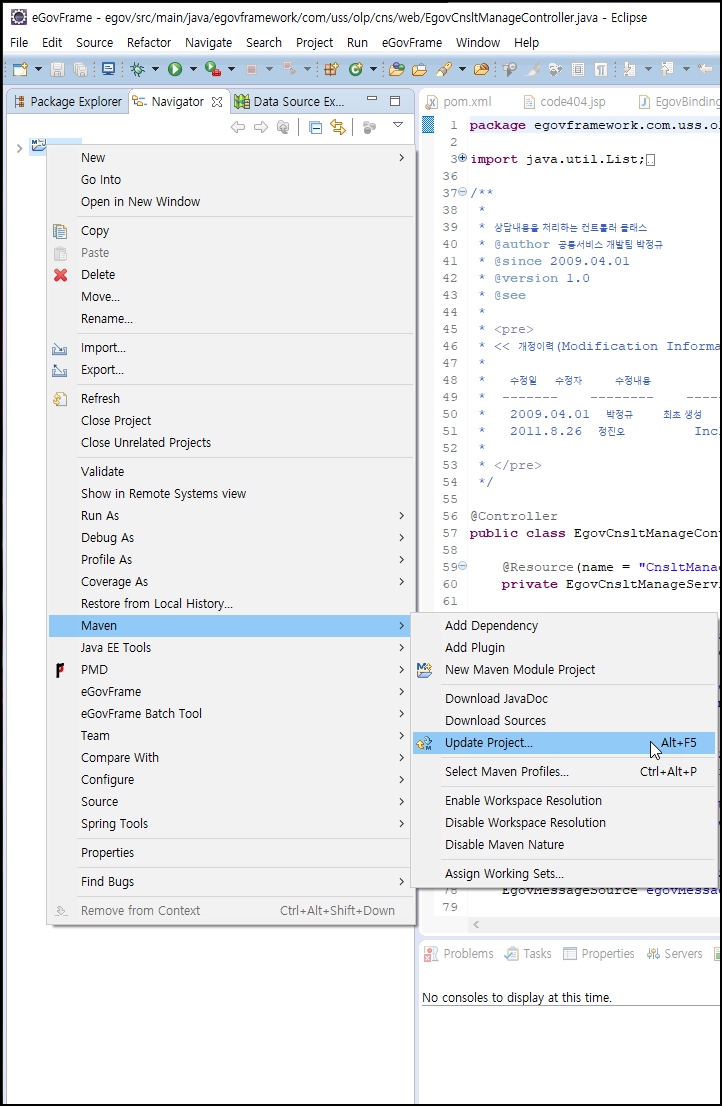Open the Run As submenu
The height and width of the screenshot is (1106, 722).
point(231,516)
